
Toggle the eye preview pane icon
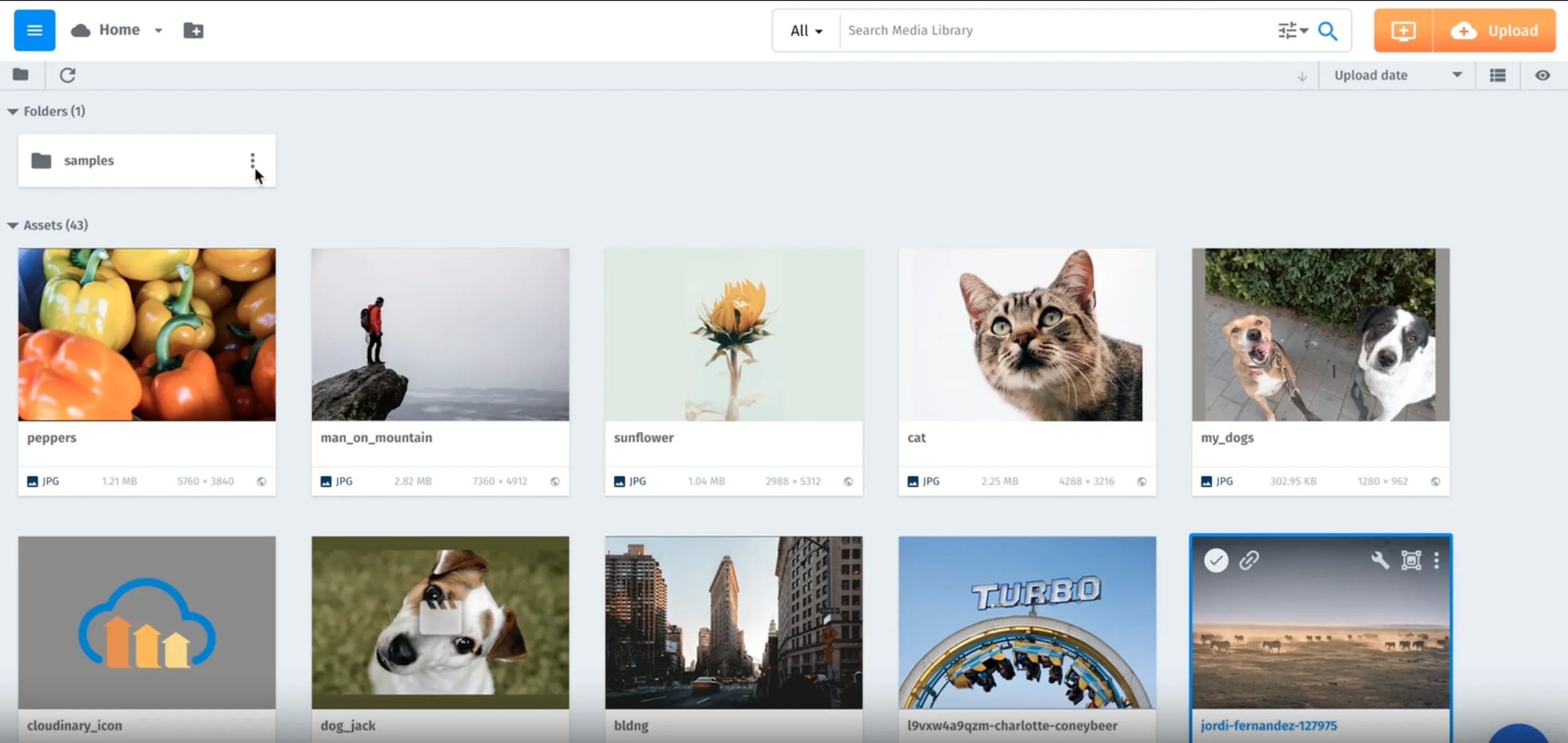(1542, 75)
